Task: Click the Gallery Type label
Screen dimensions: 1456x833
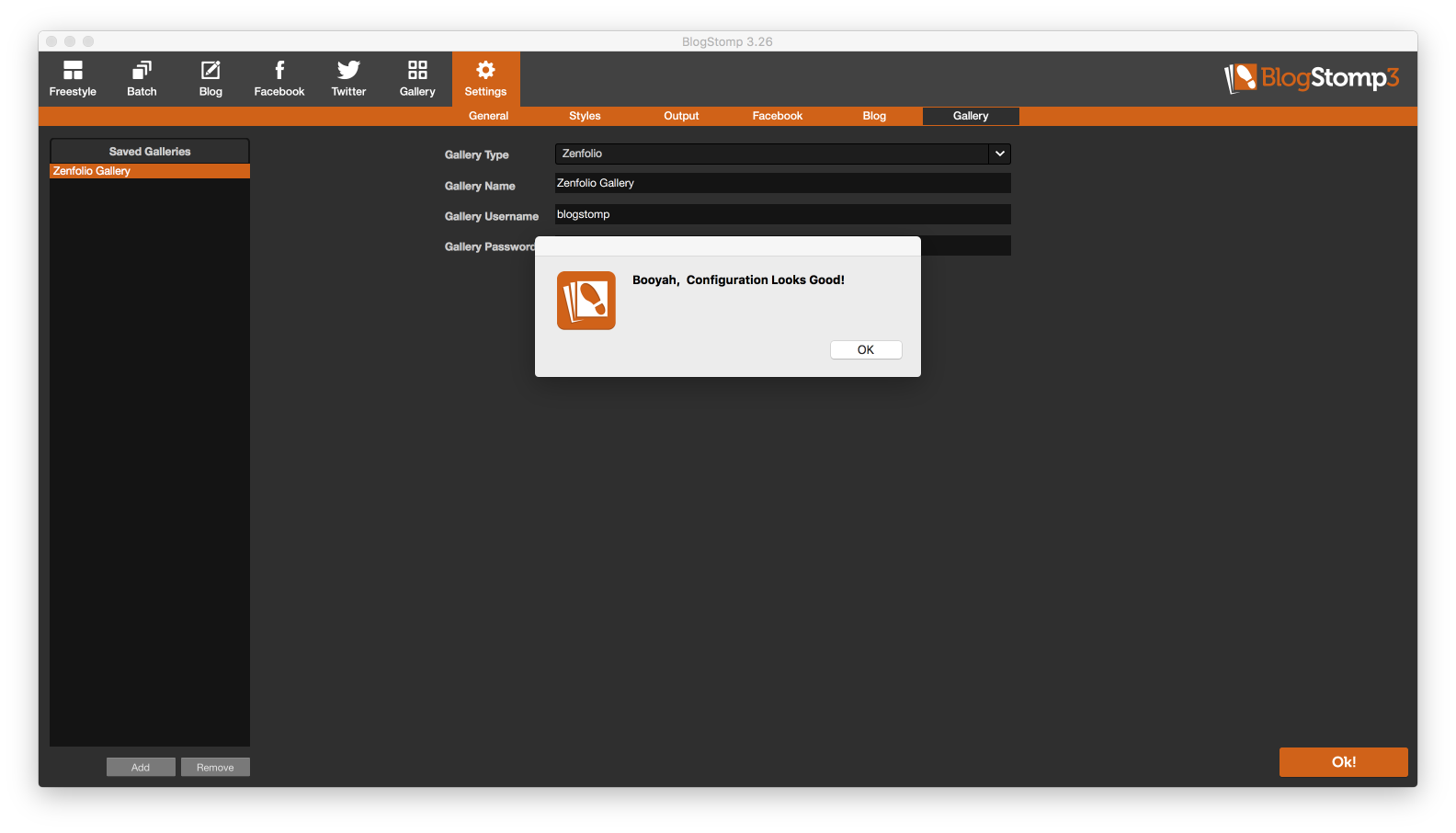Action: pos(476,154)
